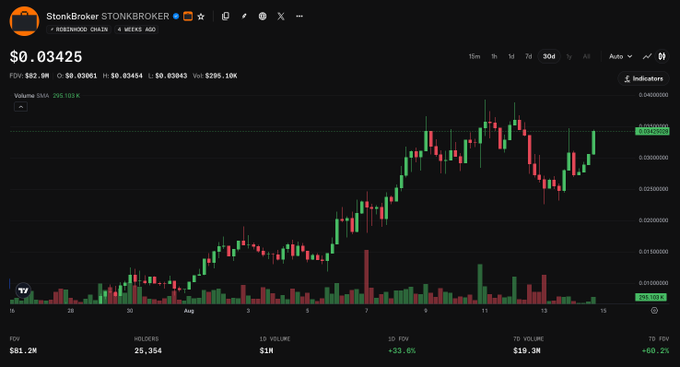Click the StonkBroker briefcase logo
680x367 pixels.
point(24,21)
